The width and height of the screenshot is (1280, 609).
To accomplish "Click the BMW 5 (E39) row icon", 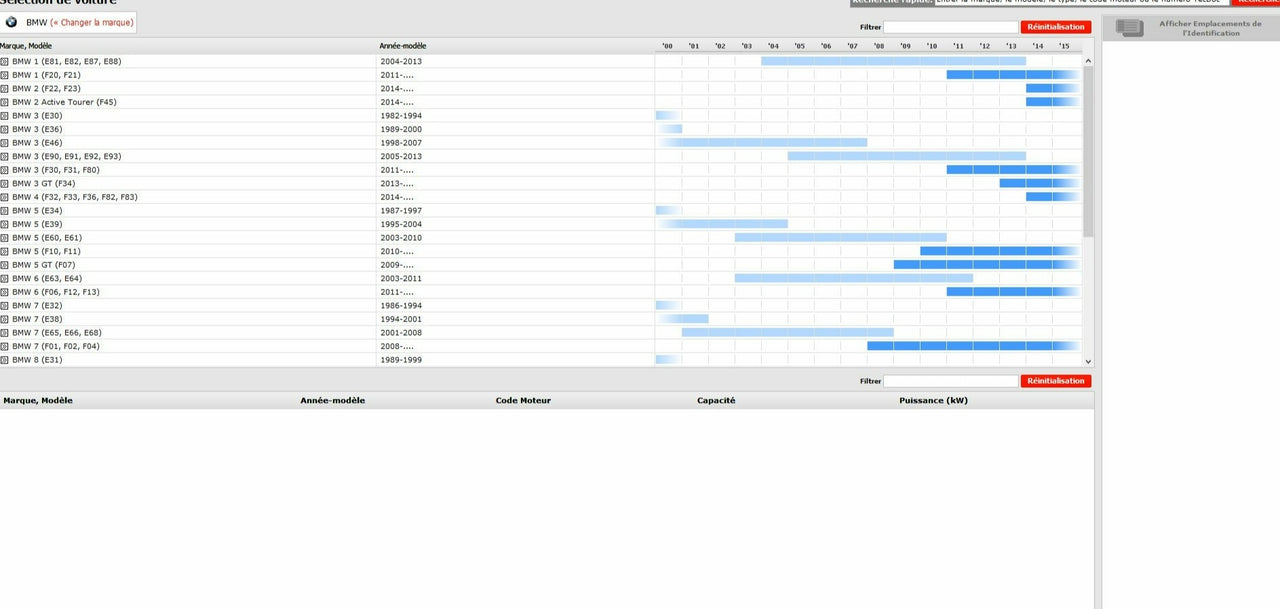I will (x=4, y=224).
